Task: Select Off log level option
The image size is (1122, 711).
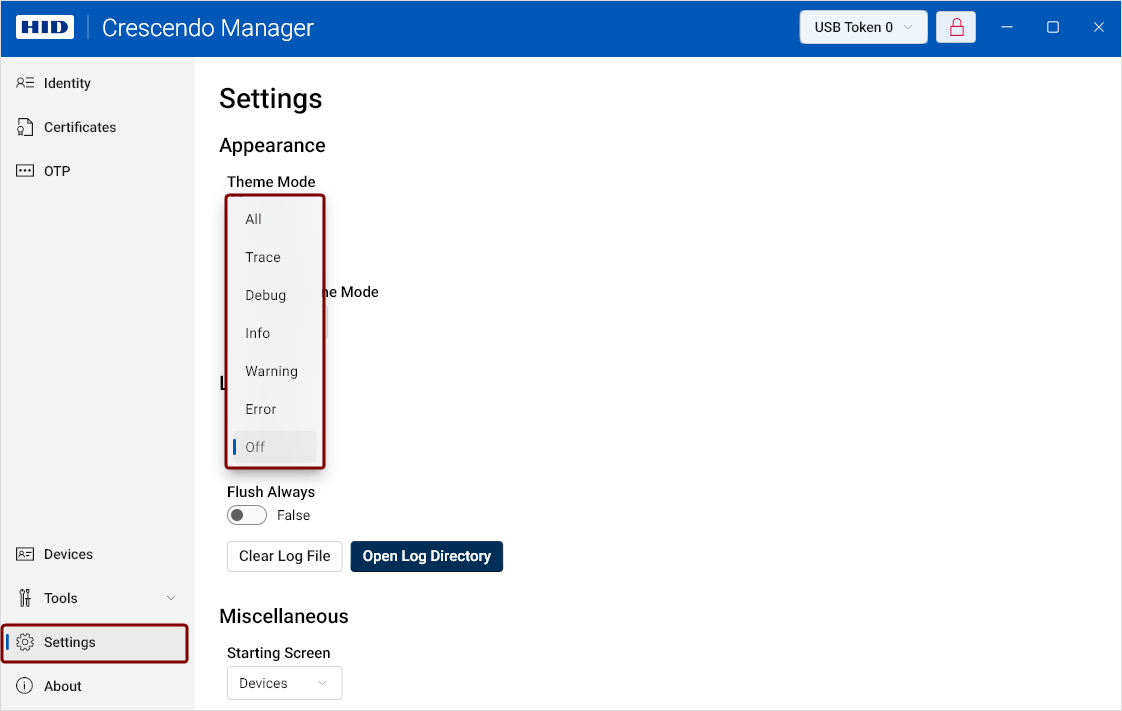Action: (x=275, y=446)
